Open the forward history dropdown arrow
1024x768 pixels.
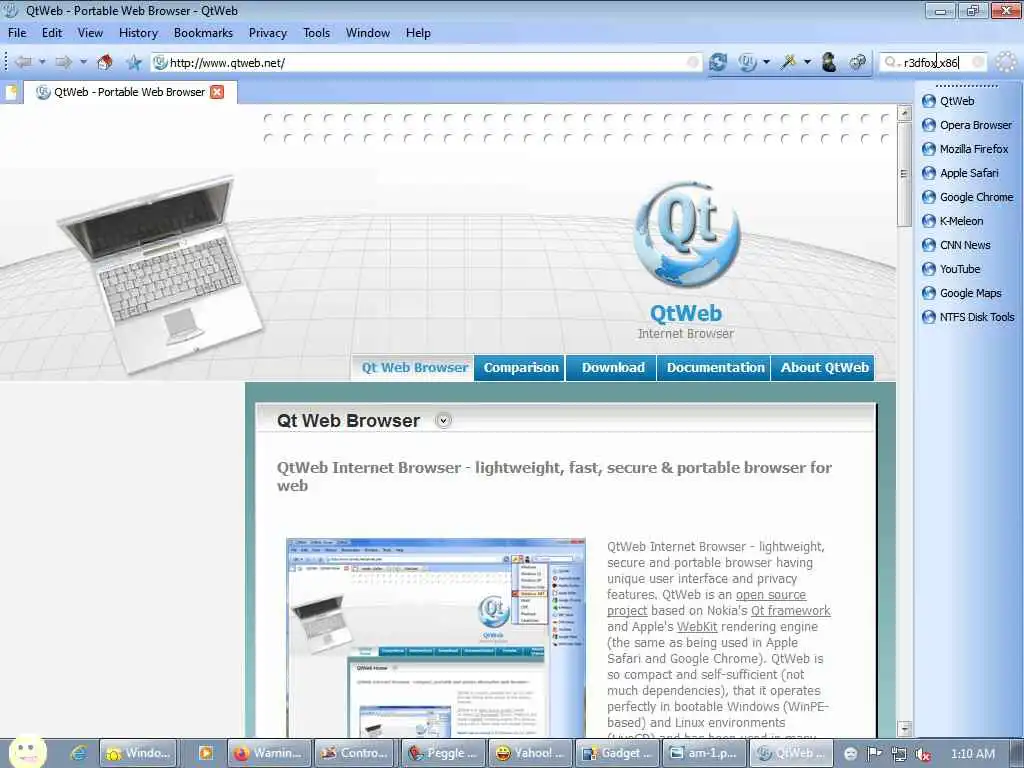(84, 63)
